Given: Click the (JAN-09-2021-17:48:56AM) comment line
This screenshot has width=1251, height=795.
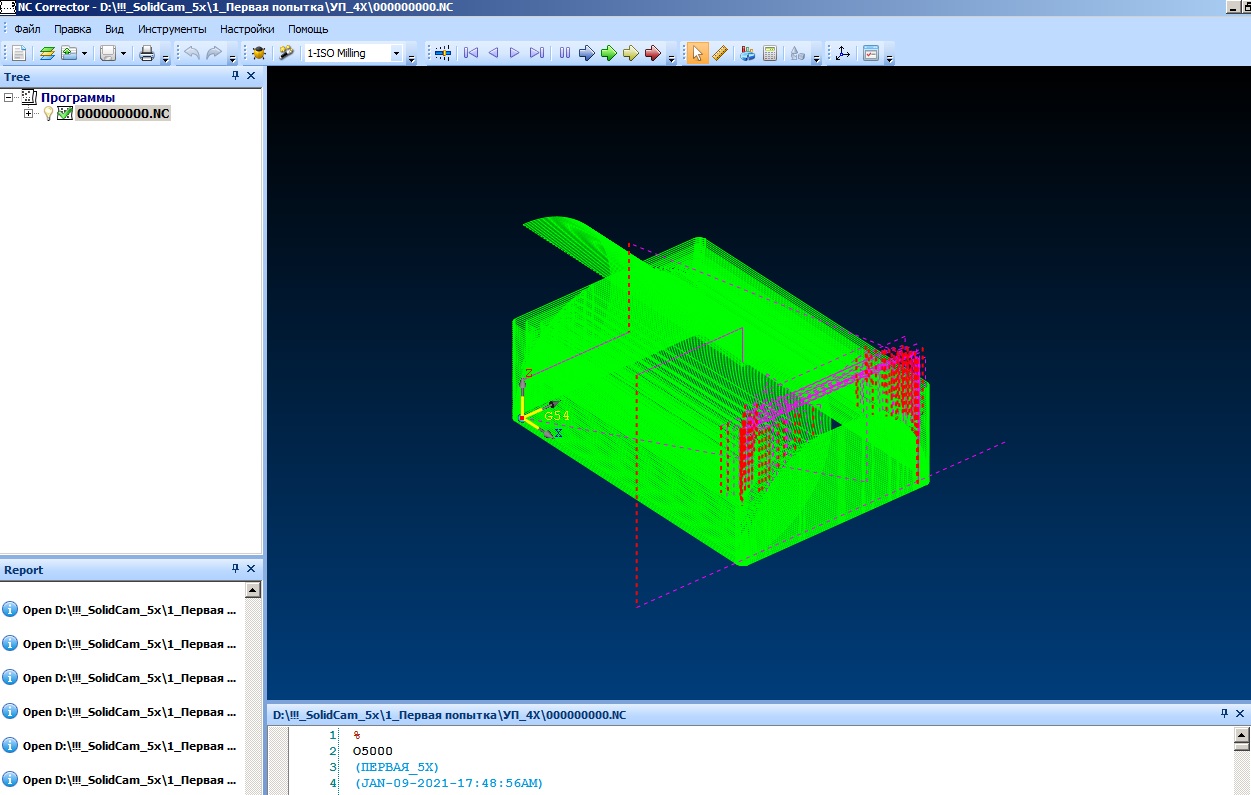Looking at the screenshot, I should pyautogui.click(x=448, y=783).
